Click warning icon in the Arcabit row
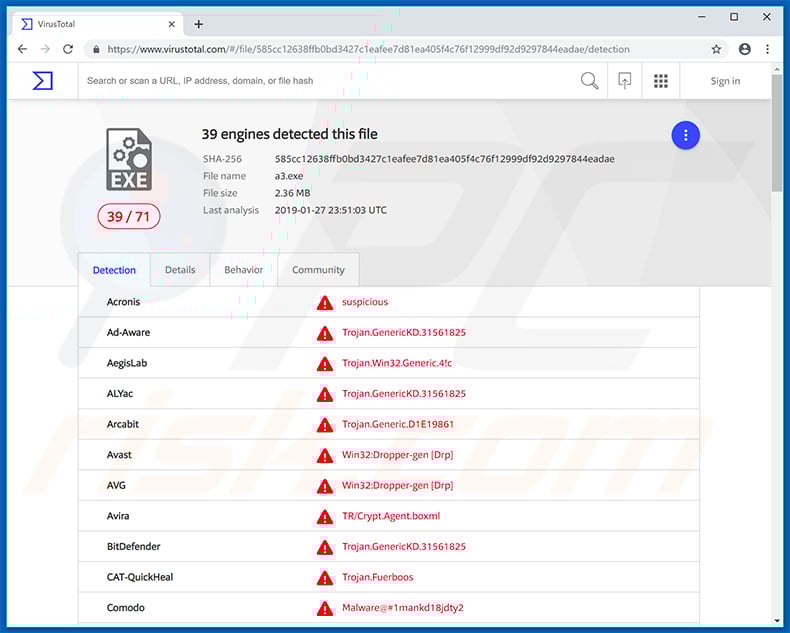 click(x=325, y=425)
